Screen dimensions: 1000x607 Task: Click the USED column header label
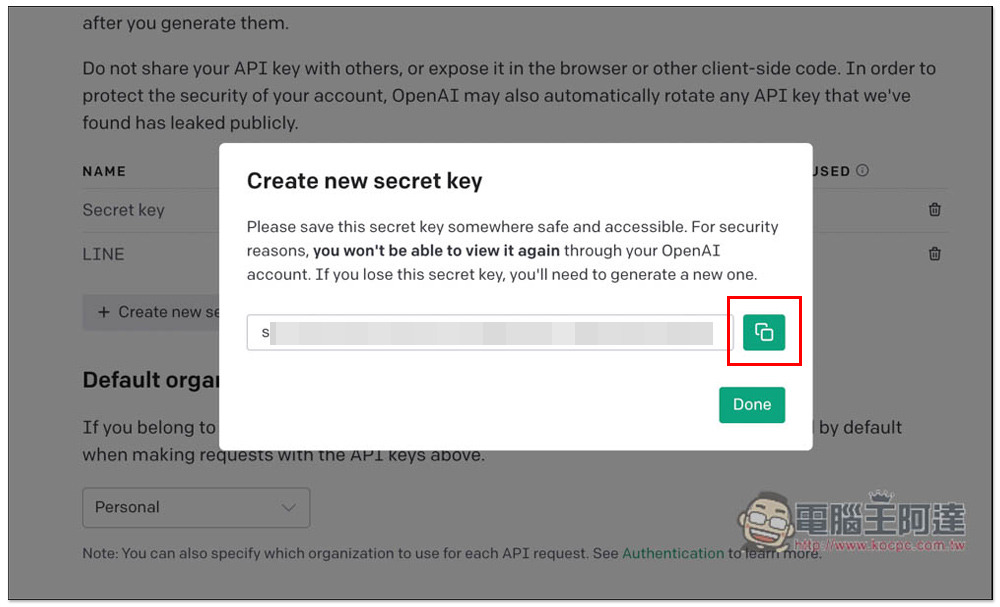831,171
